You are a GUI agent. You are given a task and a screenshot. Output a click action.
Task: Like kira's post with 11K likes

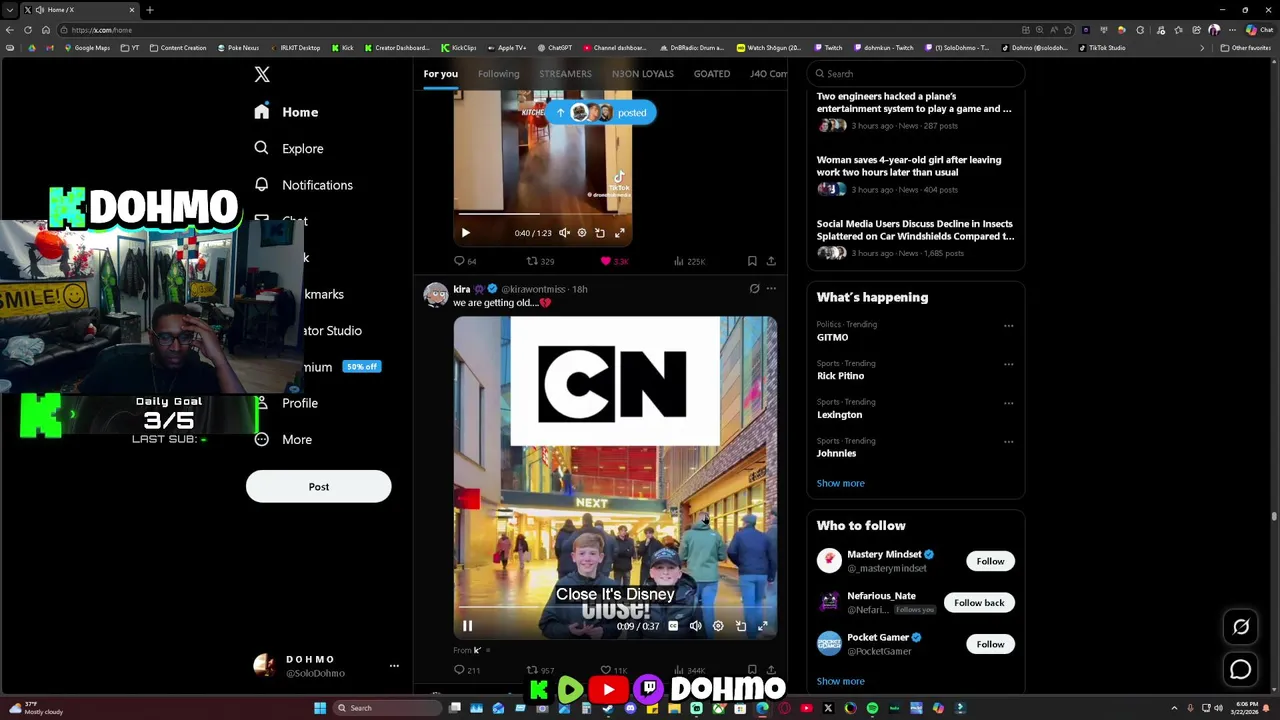coord(614,670)
